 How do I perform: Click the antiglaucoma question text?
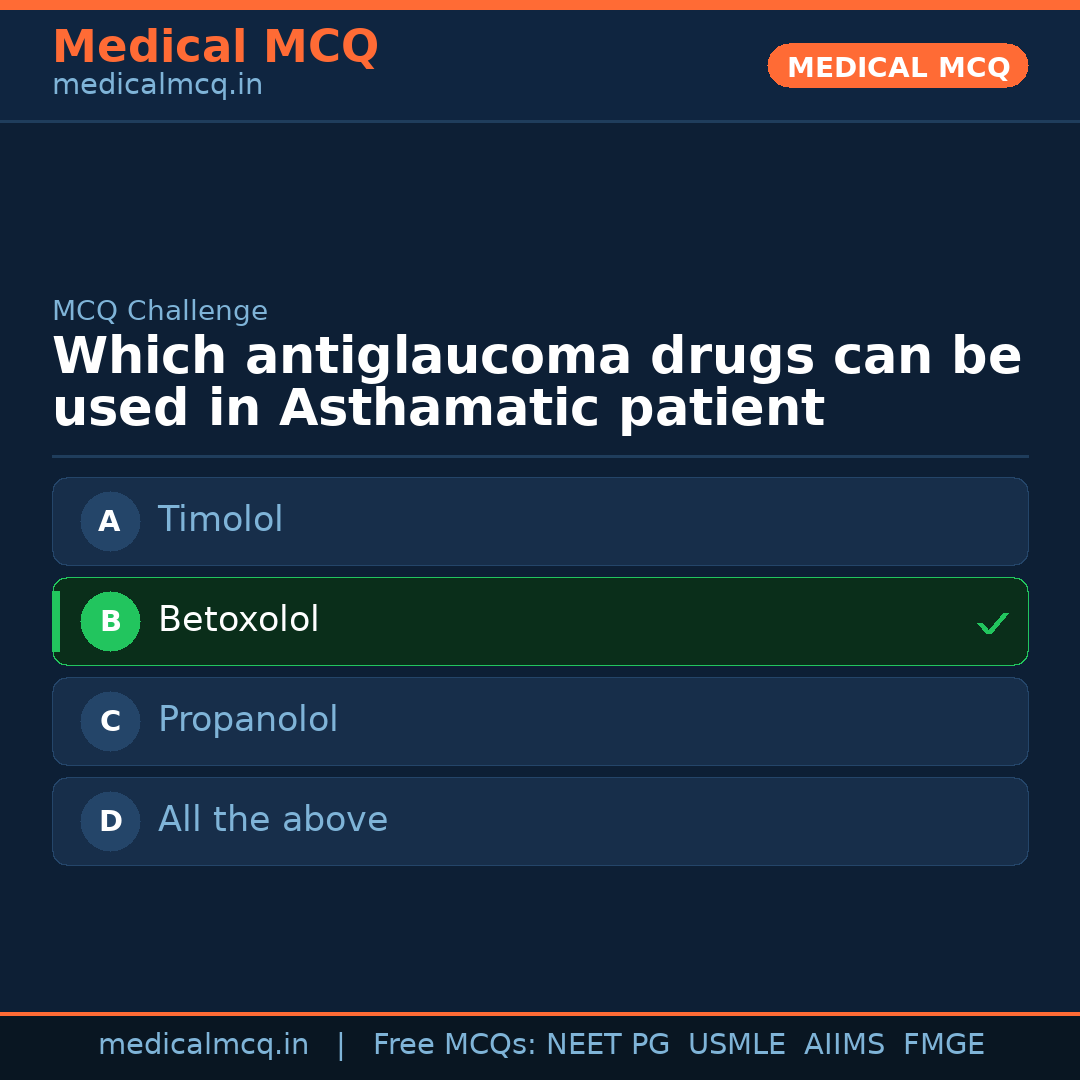[x=536, y=383]
